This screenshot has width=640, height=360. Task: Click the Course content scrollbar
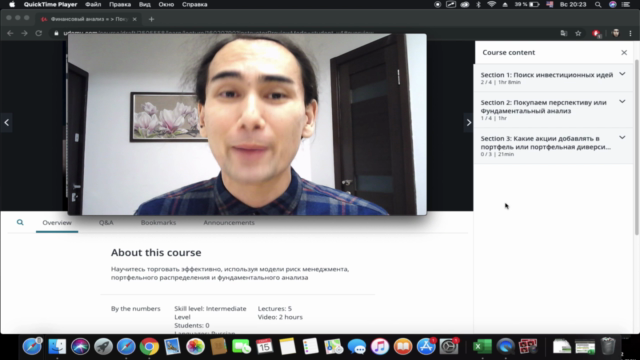pyautogui.click(x=636, y=147)
